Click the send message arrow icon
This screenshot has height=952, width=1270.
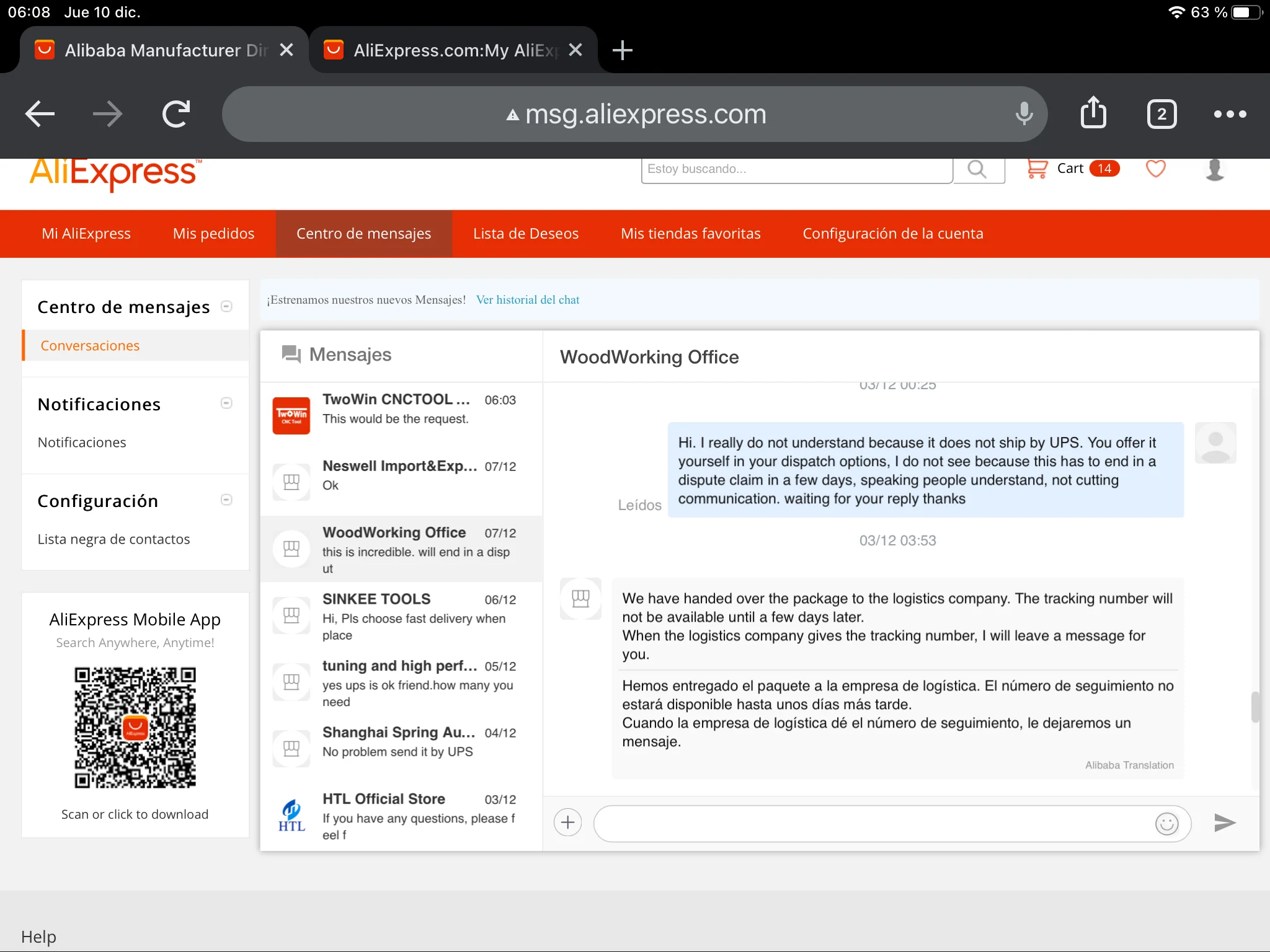(1225, 822)
